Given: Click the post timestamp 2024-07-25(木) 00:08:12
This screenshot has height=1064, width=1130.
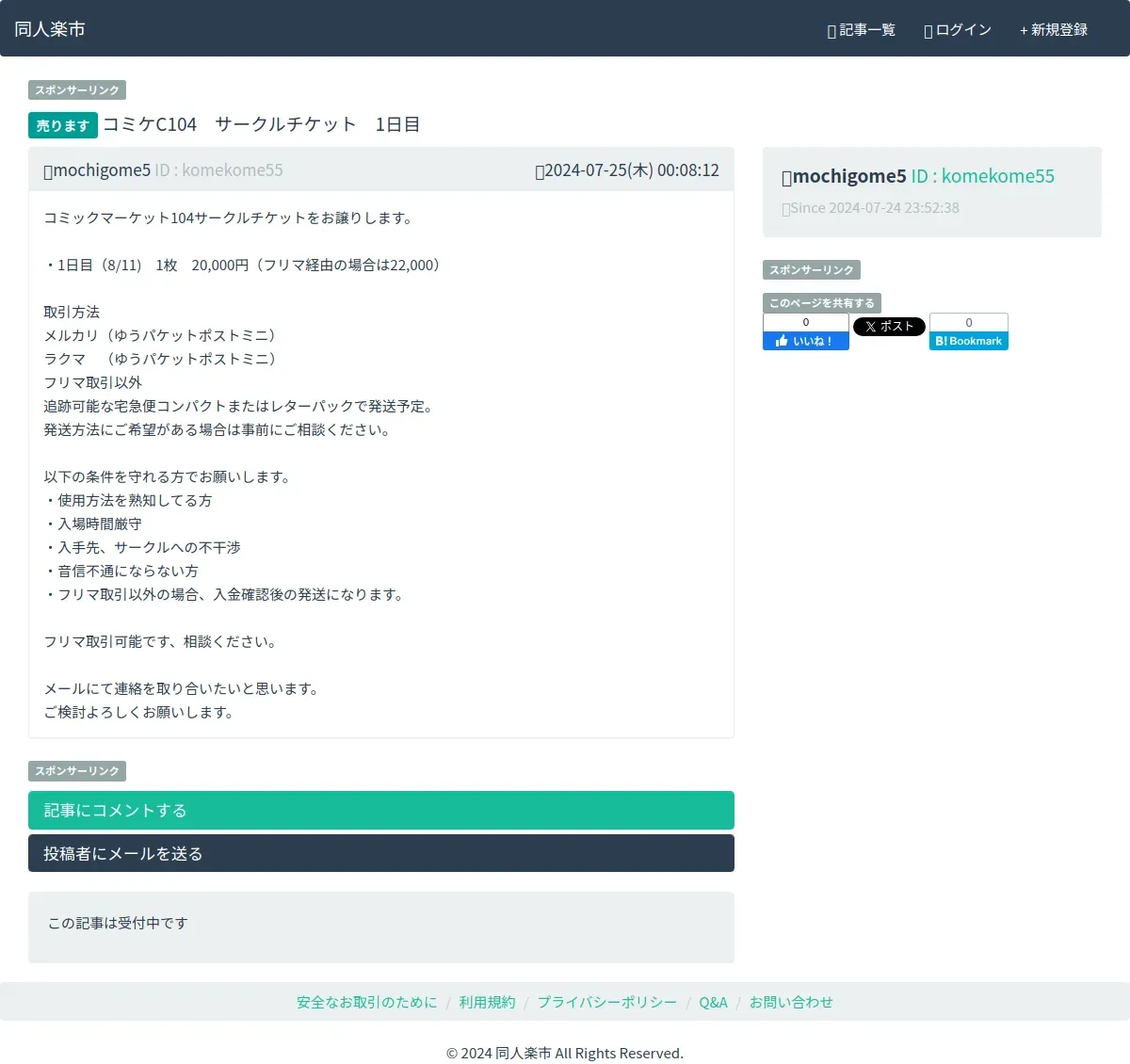Looking at the screenshot, I should (x=627, y=170).
